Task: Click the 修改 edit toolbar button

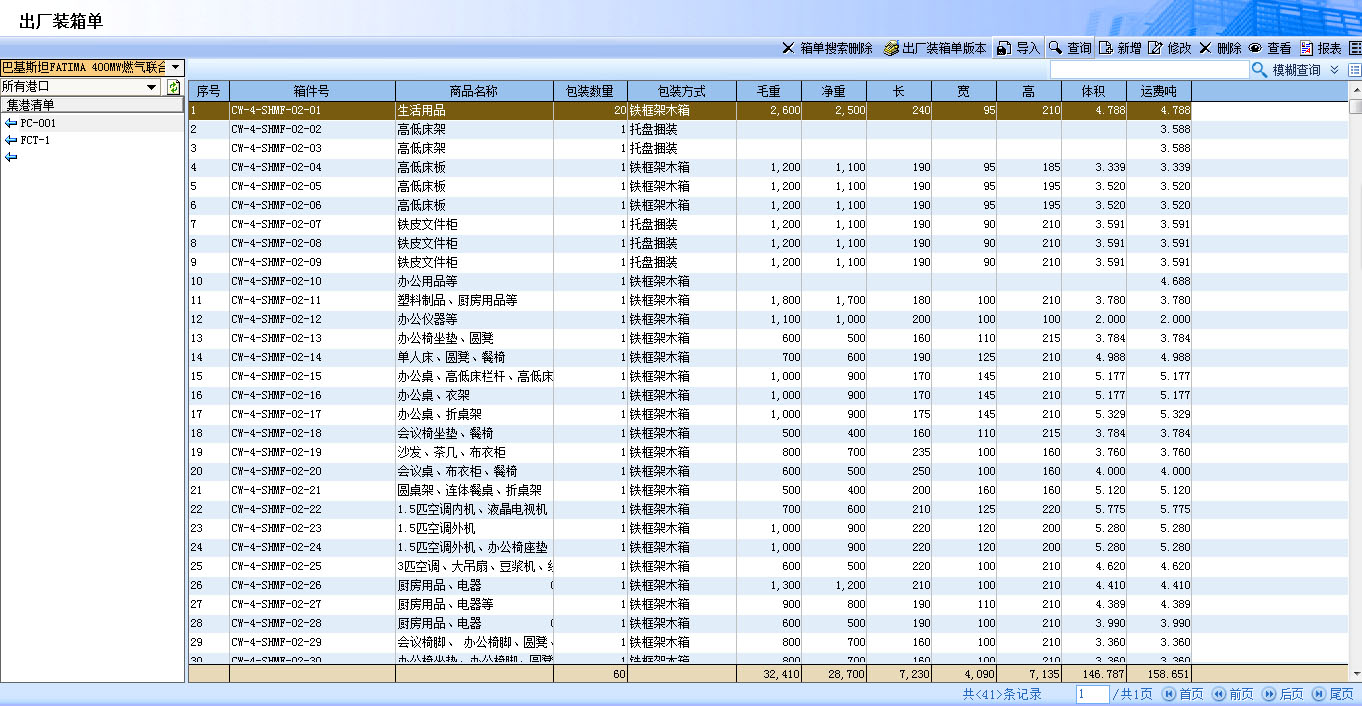Action: pos(1169,48)
